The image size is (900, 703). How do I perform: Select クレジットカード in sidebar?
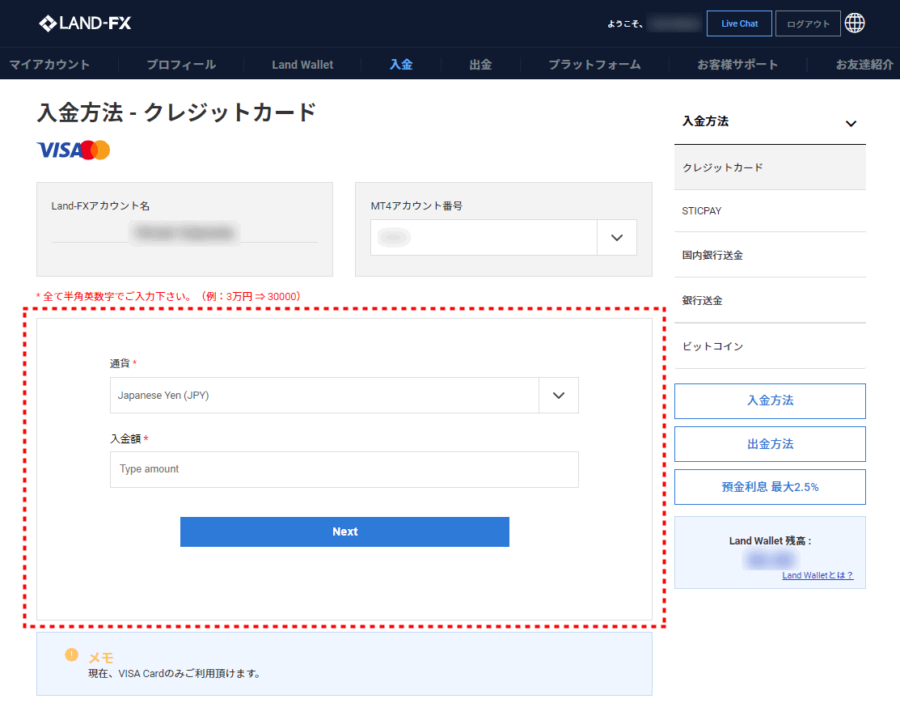tap(770, 168)
